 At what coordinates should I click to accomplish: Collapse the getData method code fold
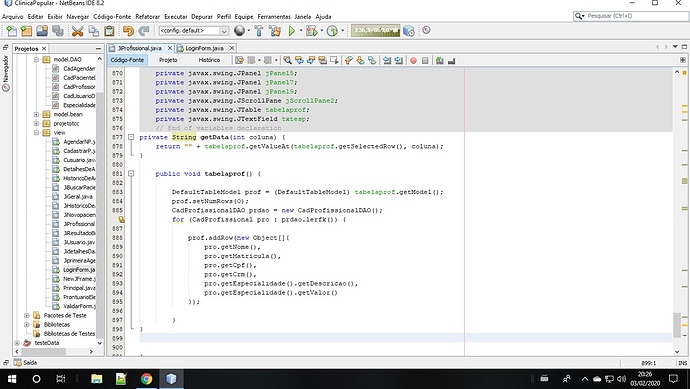pyautogui.click(x=131, y=137)
